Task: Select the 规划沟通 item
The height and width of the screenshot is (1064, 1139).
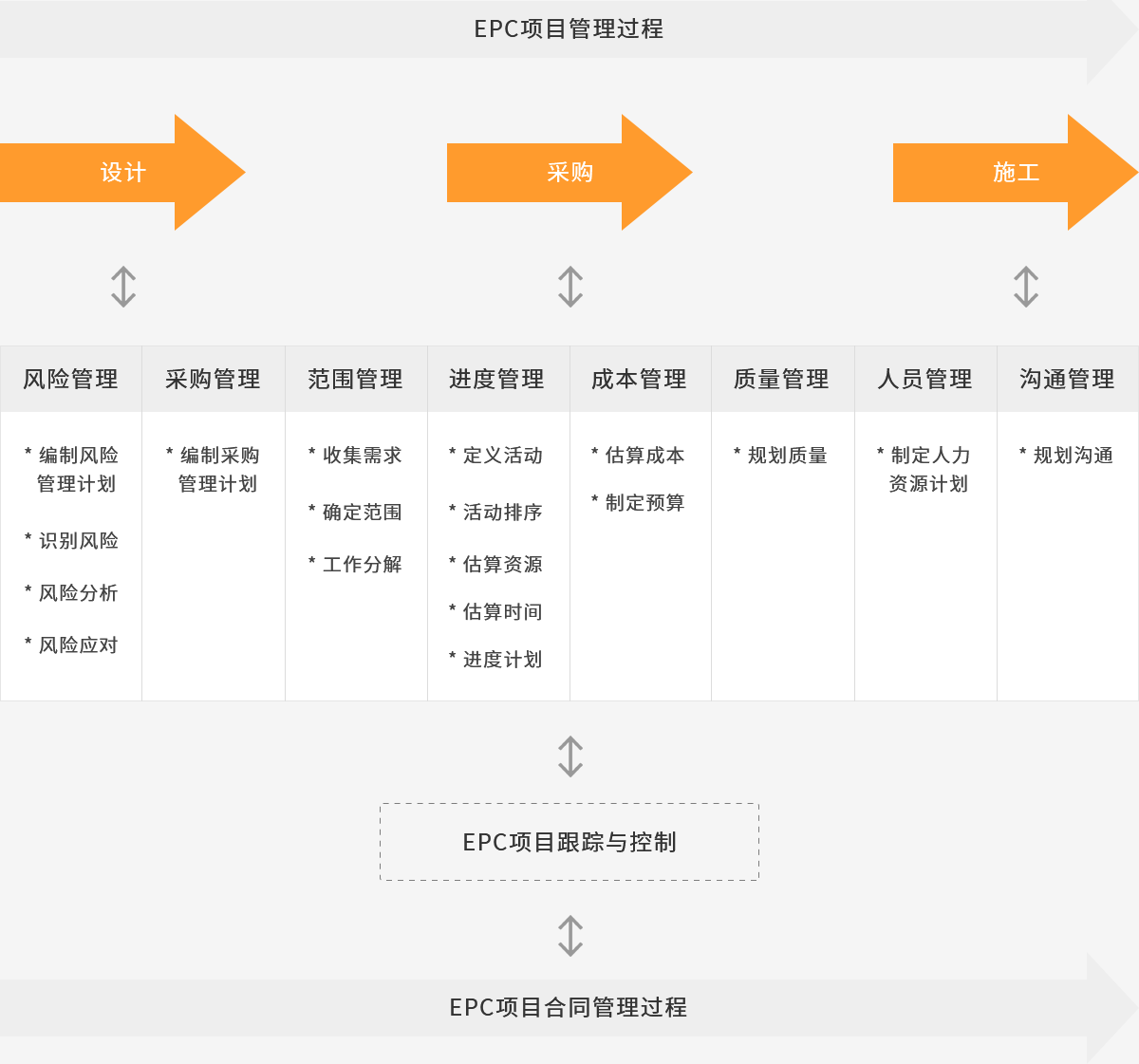Action: coord(1066,456)
